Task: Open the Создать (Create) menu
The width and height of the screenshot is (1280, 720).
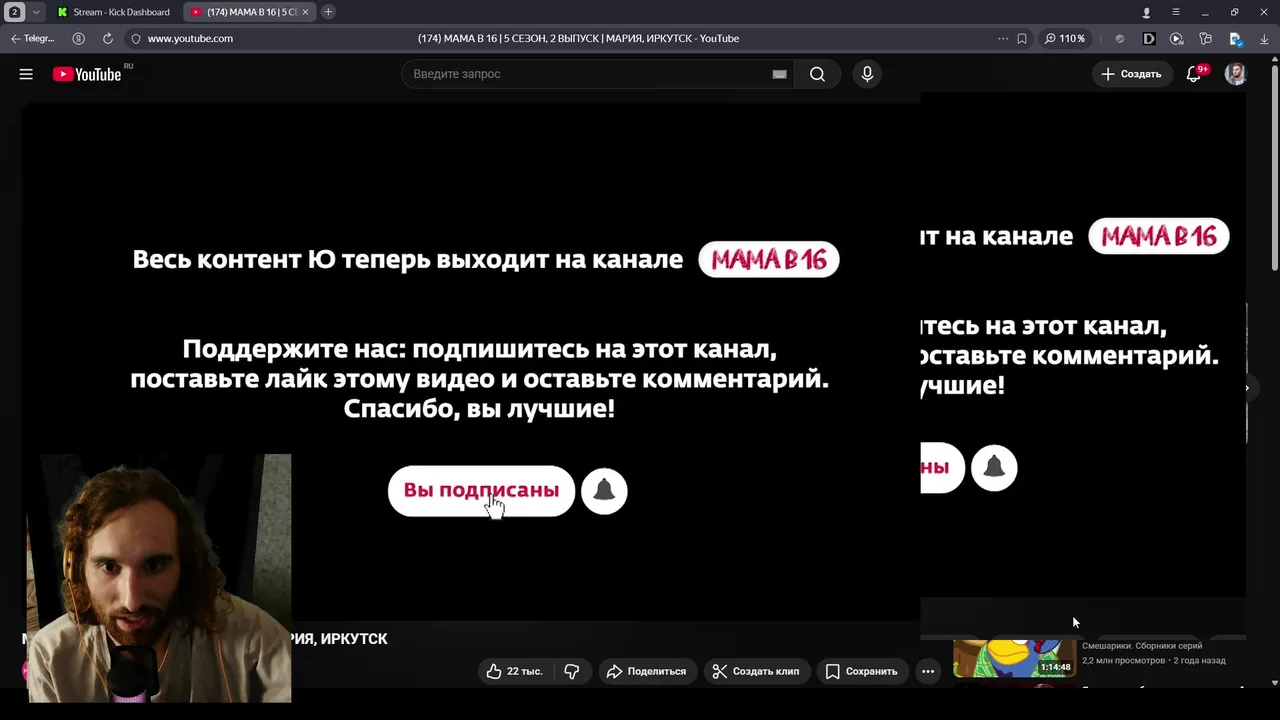Action: pyautogui.click(x=1131, y=74)
